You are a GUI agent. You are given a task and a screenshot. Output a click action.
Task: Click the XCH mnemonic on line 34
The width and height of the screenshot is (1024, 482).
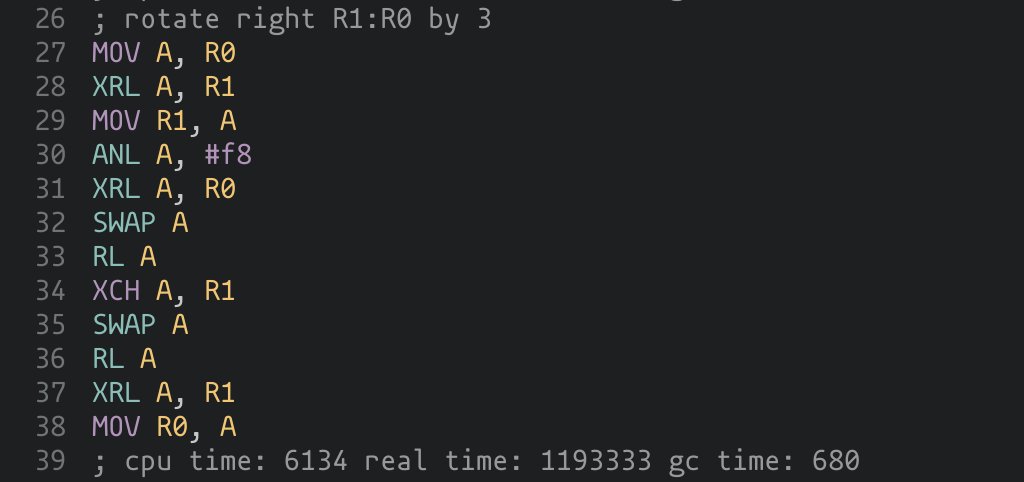coord(116,291)
